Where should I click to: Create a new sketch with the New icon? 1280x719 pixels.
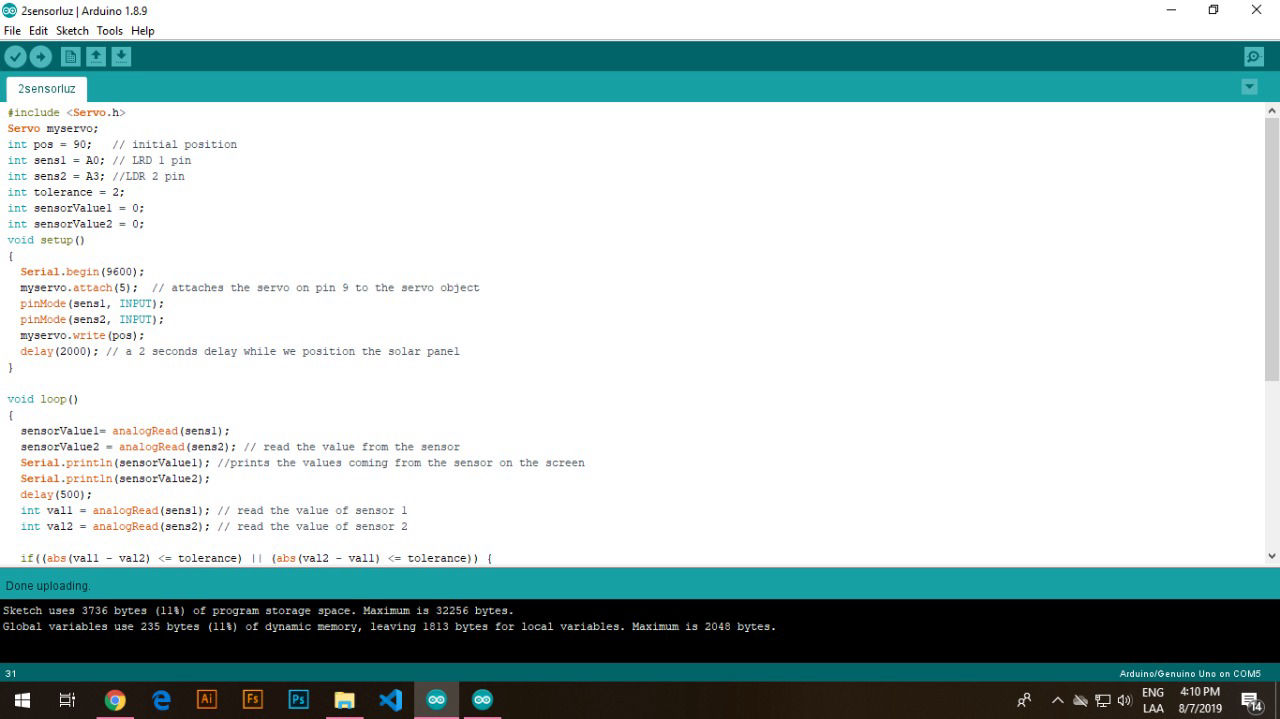click(x=70, y=57)
